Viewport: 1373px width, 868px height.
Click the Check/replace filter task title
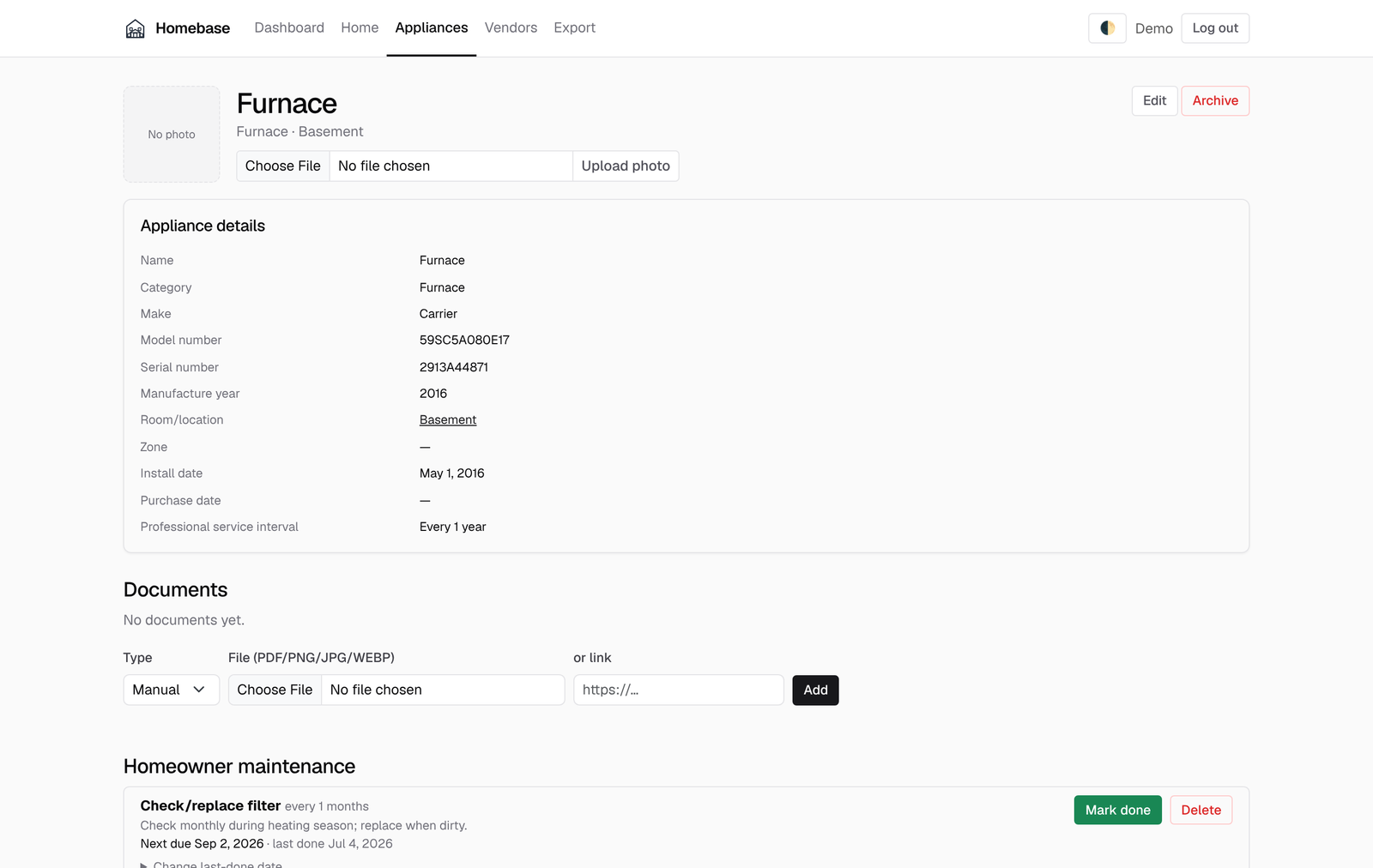(210, 806)
